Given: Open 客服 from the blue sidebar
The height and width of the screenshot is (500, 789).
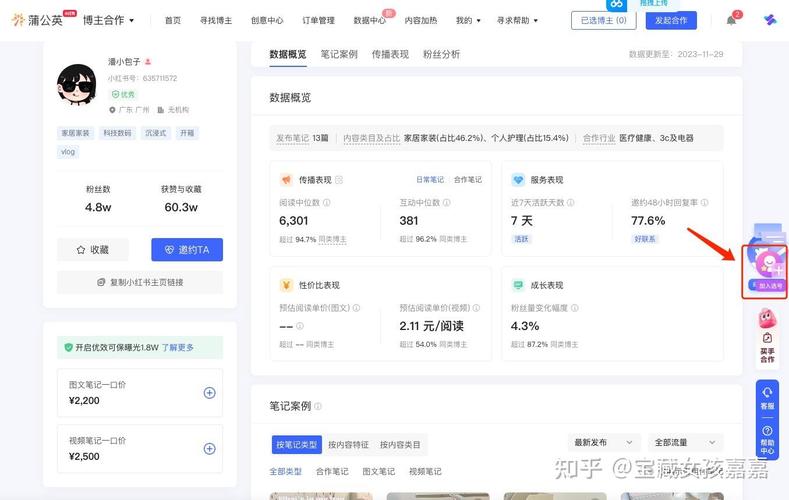Looking at the screenshot, I should pyautogui.click(x=767, y=398).
